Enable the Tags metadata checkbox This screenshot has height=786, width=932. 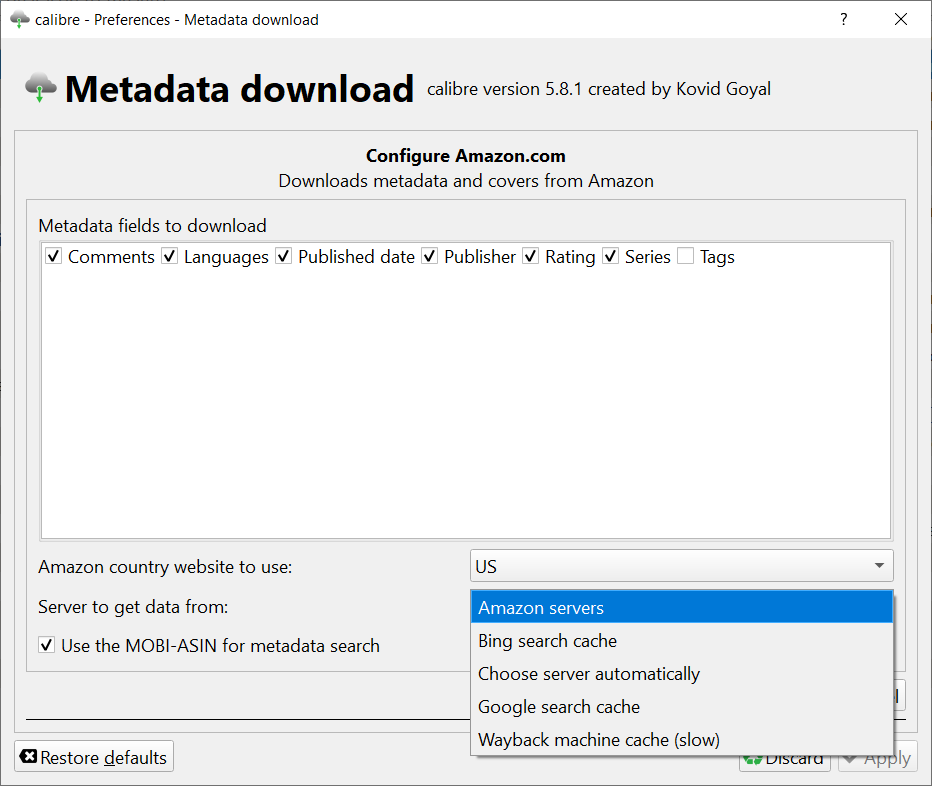[x=685, y=257]
